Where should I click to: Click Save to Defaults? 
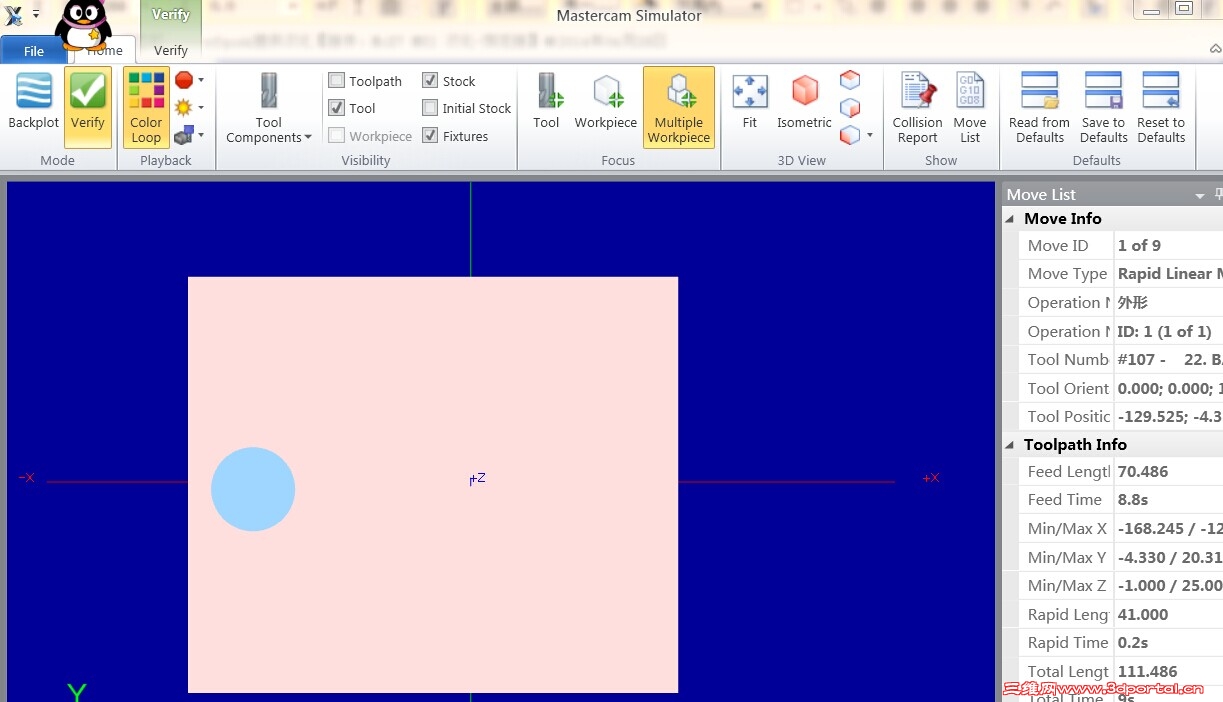(x=1104, y=107)
